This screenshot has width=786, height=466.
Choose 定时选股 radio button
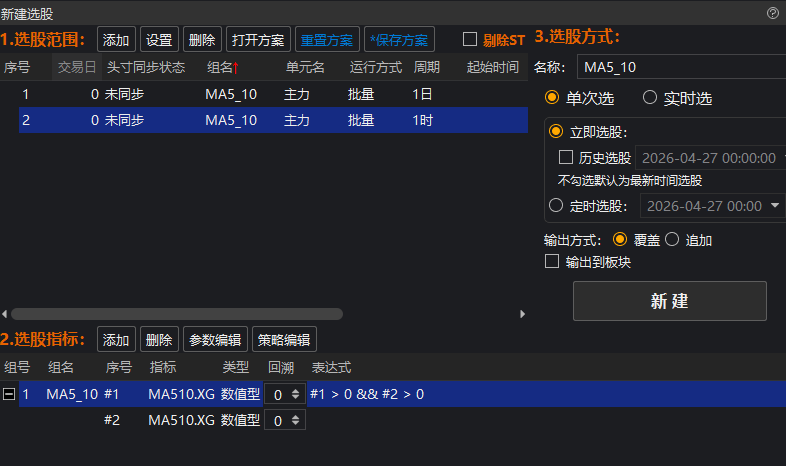[556, 206]
